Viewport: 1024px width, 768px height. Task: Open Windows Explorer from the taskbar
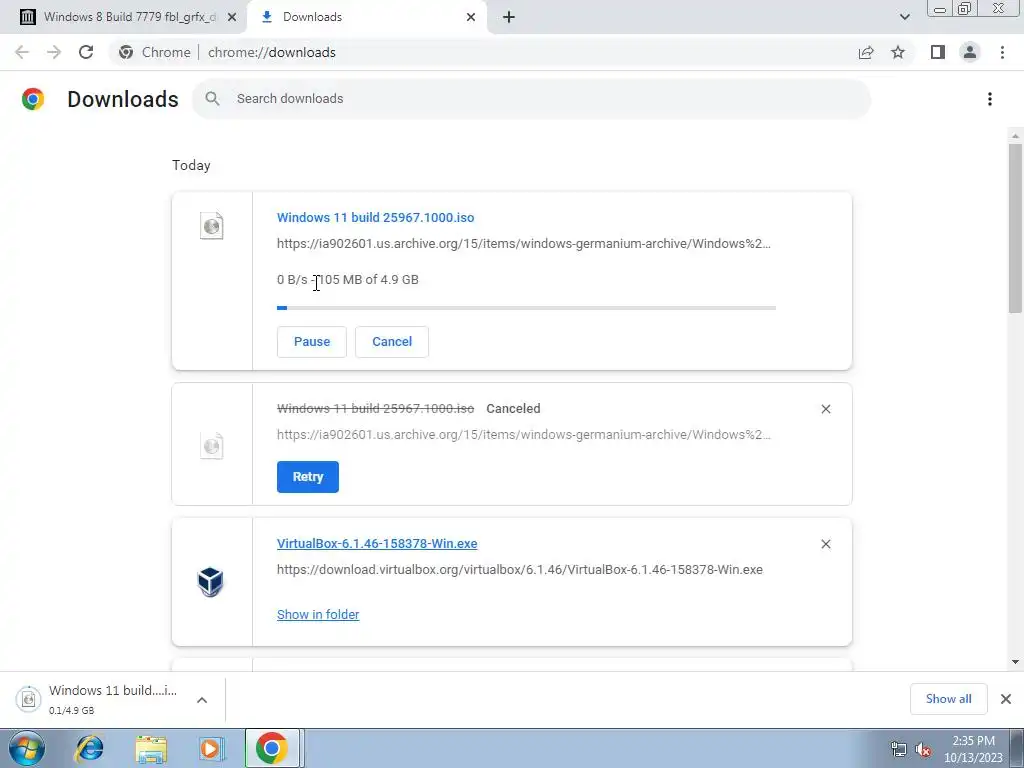[x=151, y=748]
